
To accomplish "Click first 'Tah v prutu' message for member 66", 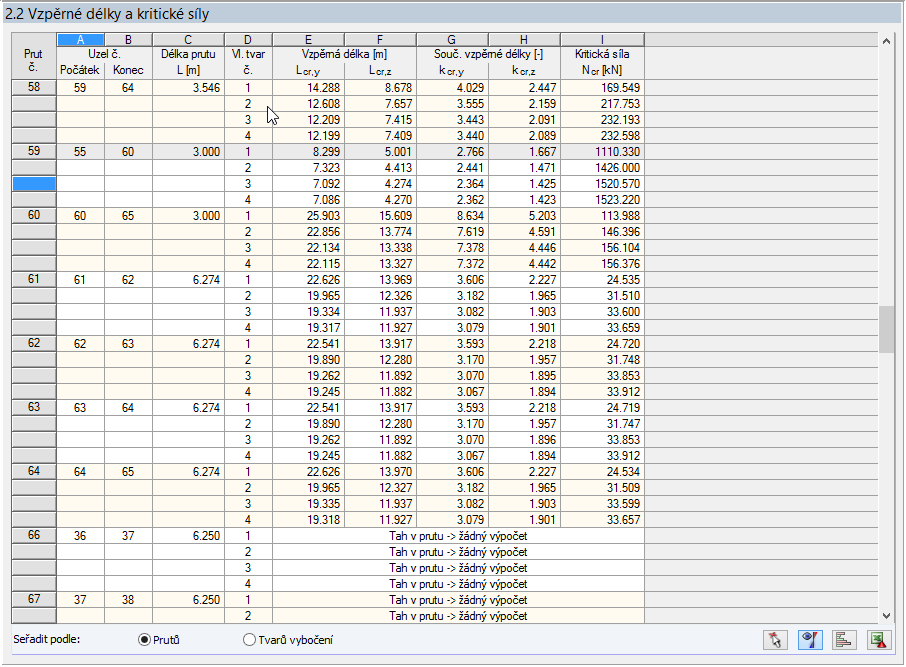I will tap(458, 536).
